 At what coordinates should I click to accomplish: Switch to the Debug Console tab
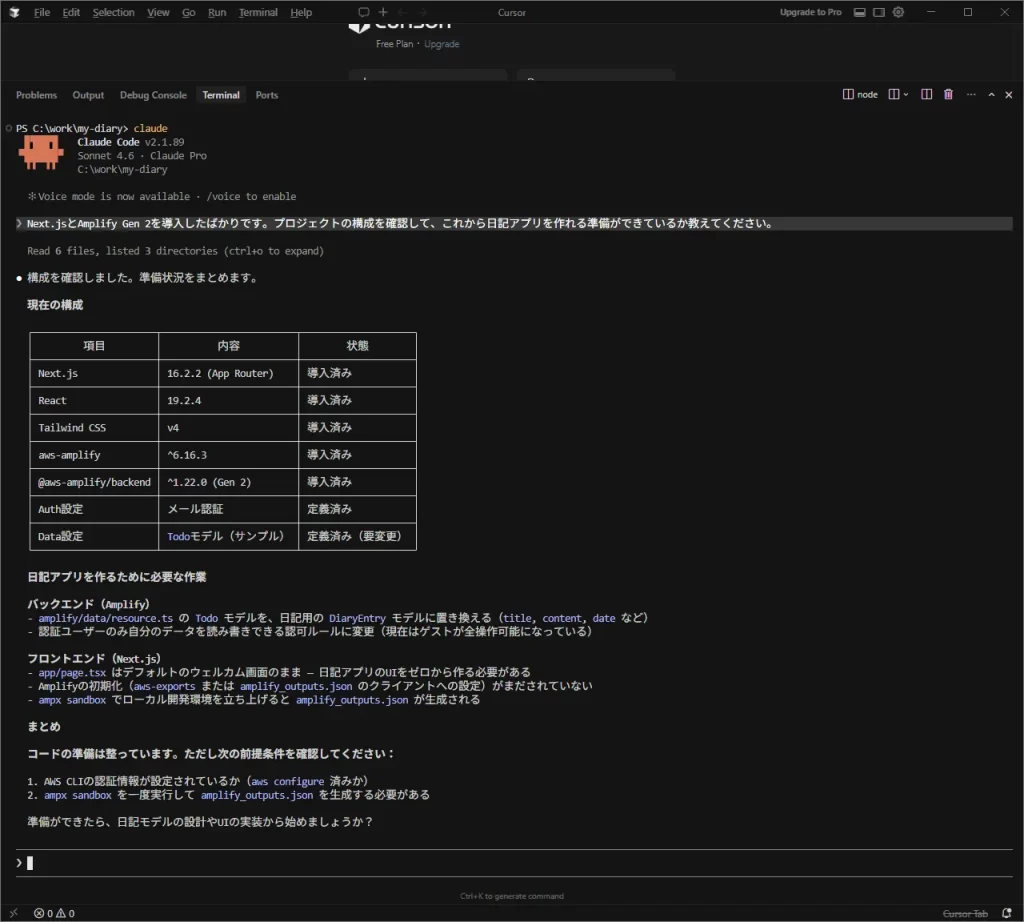[153, 95]
